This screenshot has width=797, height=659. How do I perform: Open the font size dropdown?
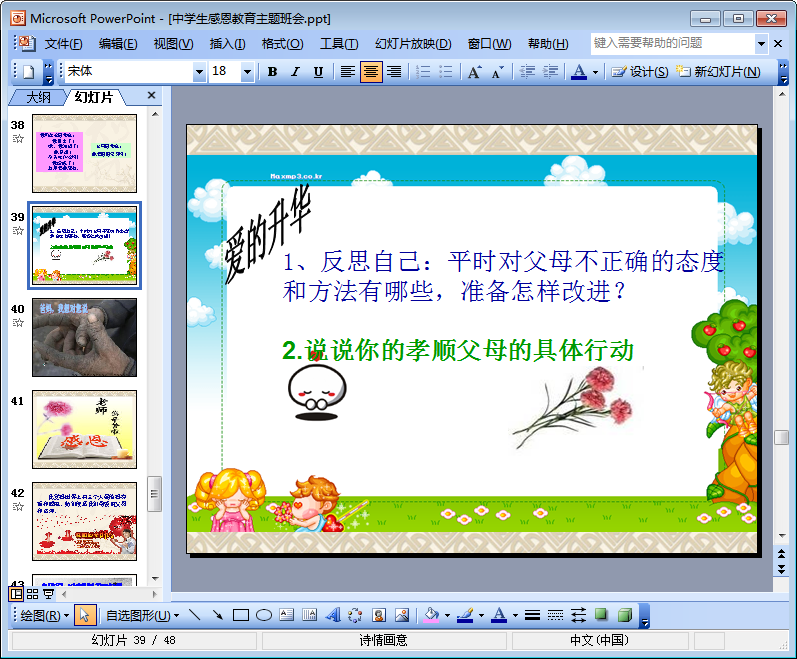click(x=247, y=72)
